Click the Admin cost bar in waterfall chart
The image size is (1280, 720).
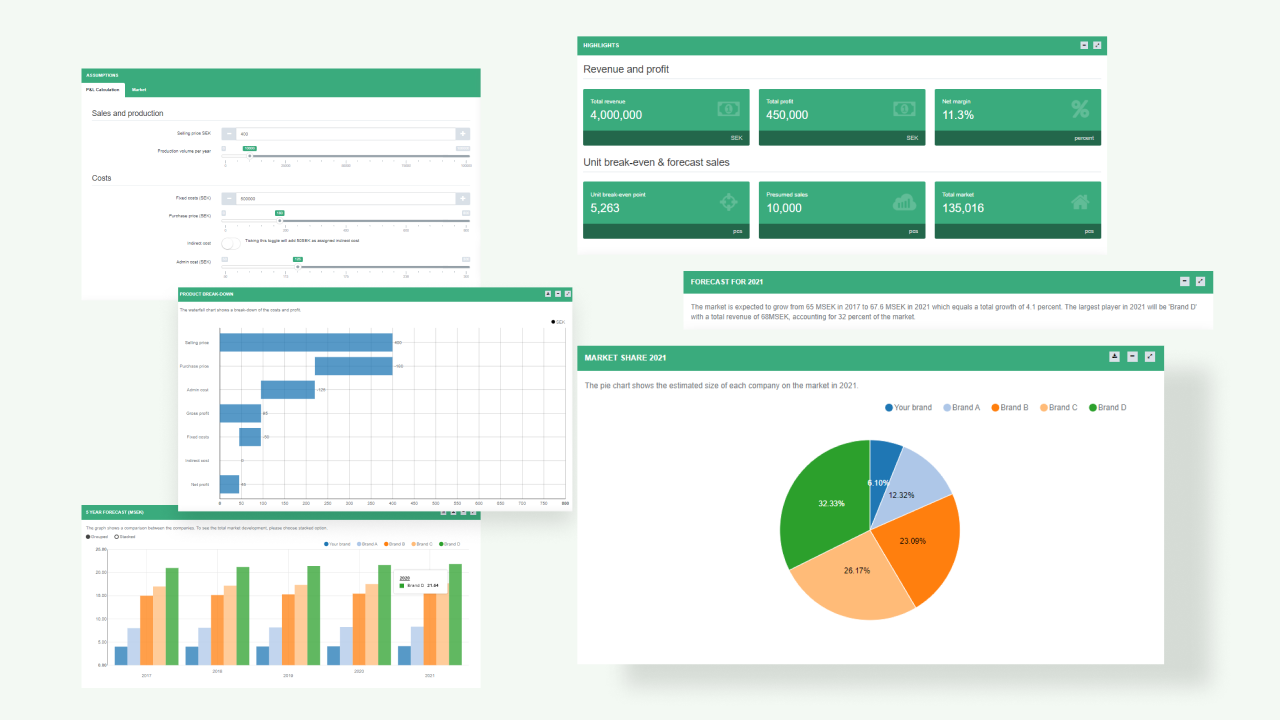tap(288, 390)
